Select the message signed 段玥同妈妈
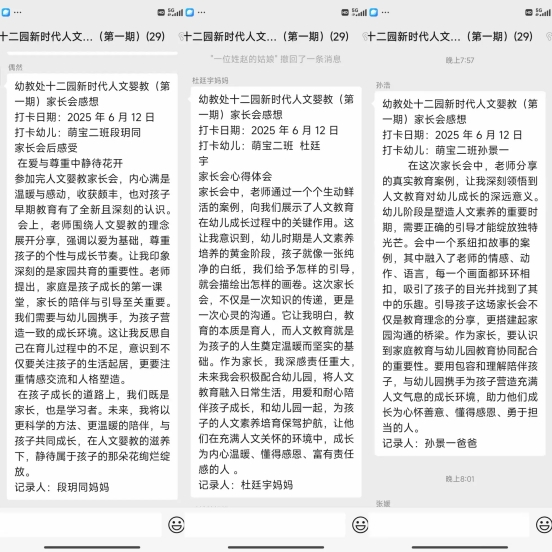Screen dimensions: 552x552 tap(92, 287)
